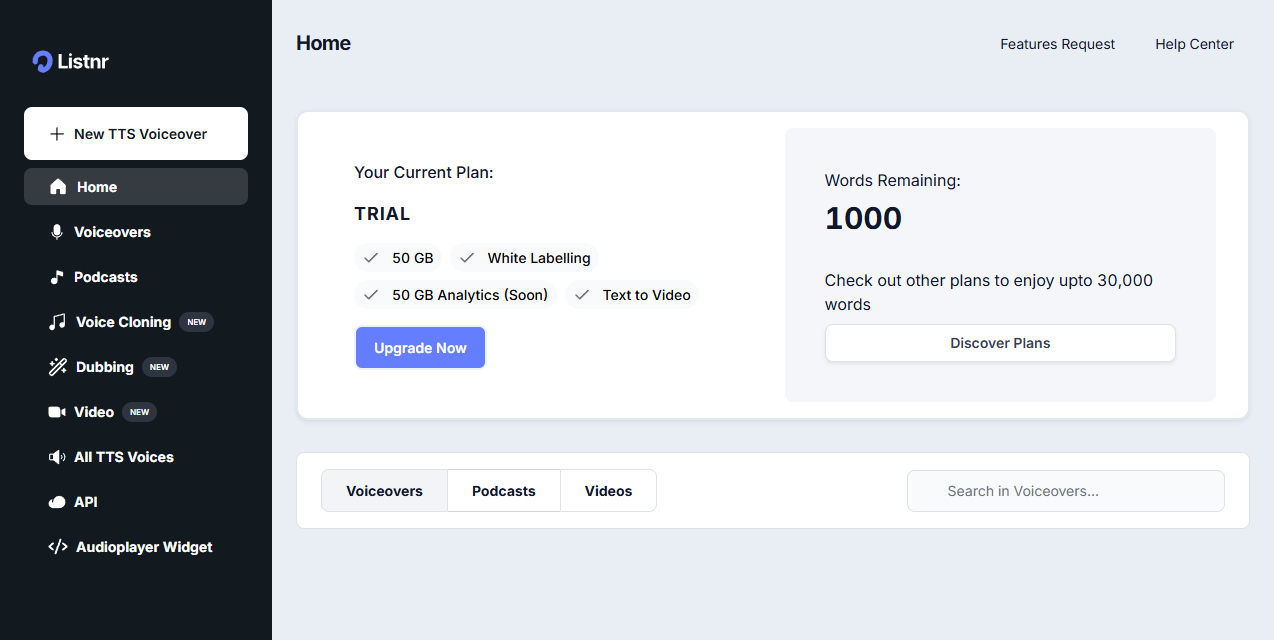Image resolution: width=1274 pixels, height=640 pixels.
Task: Click the Home house icon
Action: (x=58, y=187)
